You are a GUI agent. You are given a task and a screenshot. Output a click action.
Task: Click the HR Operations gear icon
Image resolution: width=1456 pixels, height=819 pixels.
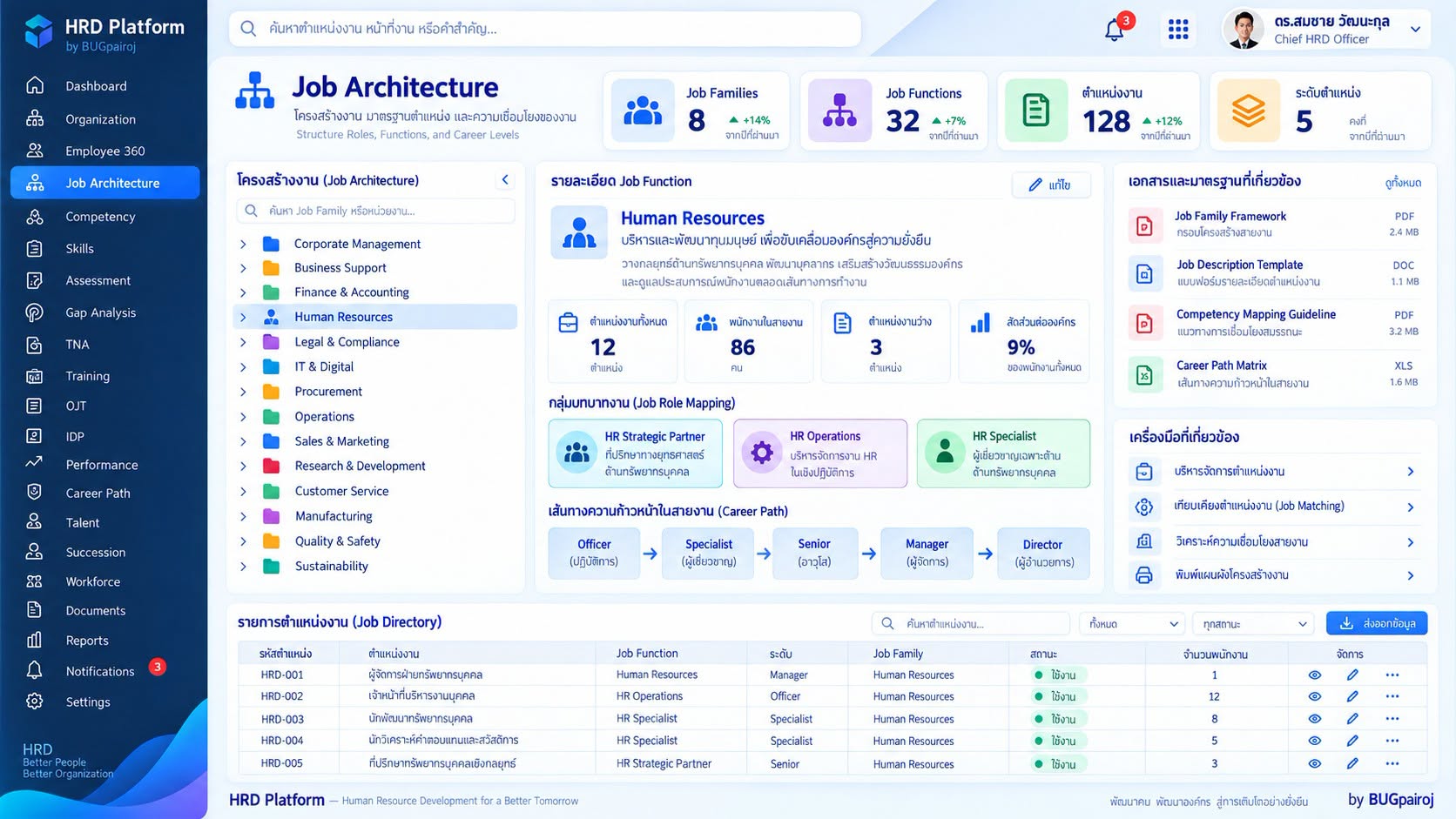coord(762,453)
